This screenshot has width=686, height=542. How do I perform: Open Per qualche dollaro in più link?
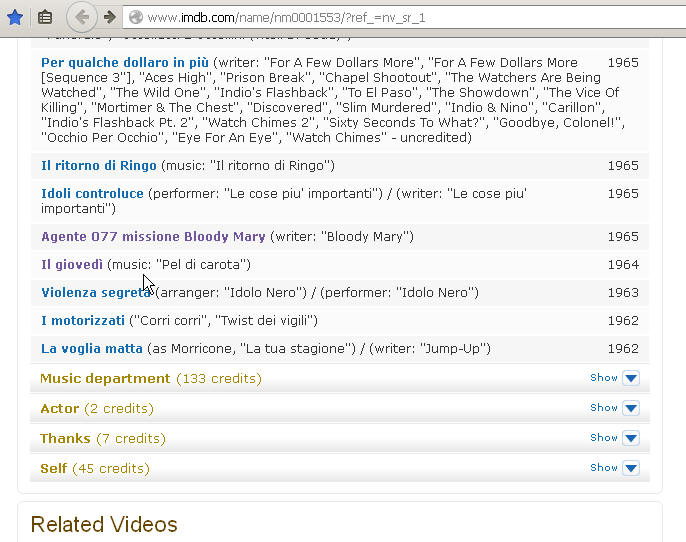point(125,63)
